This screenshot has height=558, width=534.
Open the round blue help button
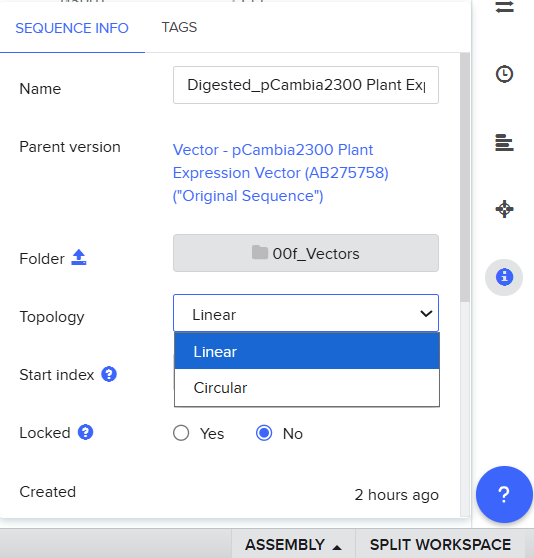[504, 494]
